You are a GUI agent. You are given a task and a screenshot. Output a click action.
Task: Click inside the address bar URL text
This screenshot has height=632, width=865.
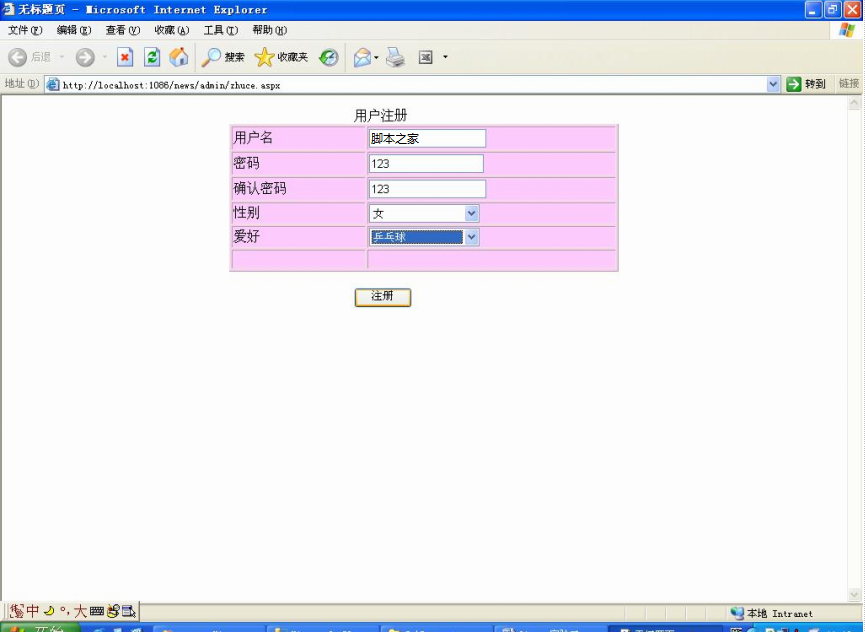(x=172, y=85)
